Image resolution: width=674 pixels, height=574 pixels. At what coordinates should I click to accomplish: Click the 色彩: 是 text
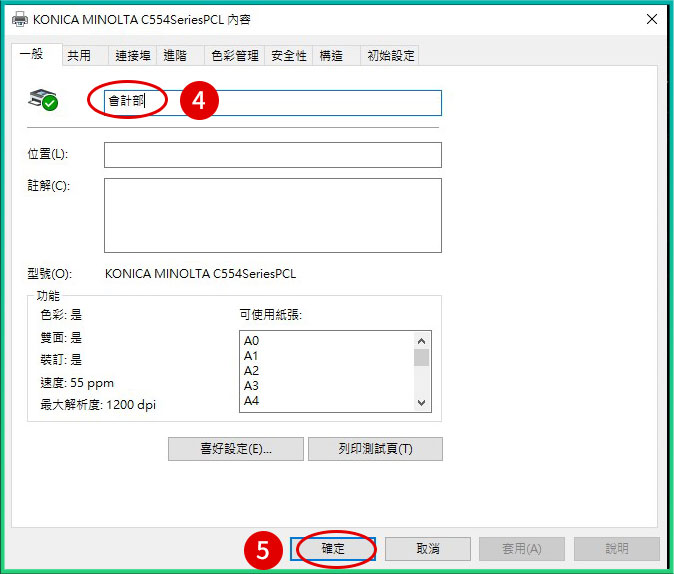pos(61,315)
